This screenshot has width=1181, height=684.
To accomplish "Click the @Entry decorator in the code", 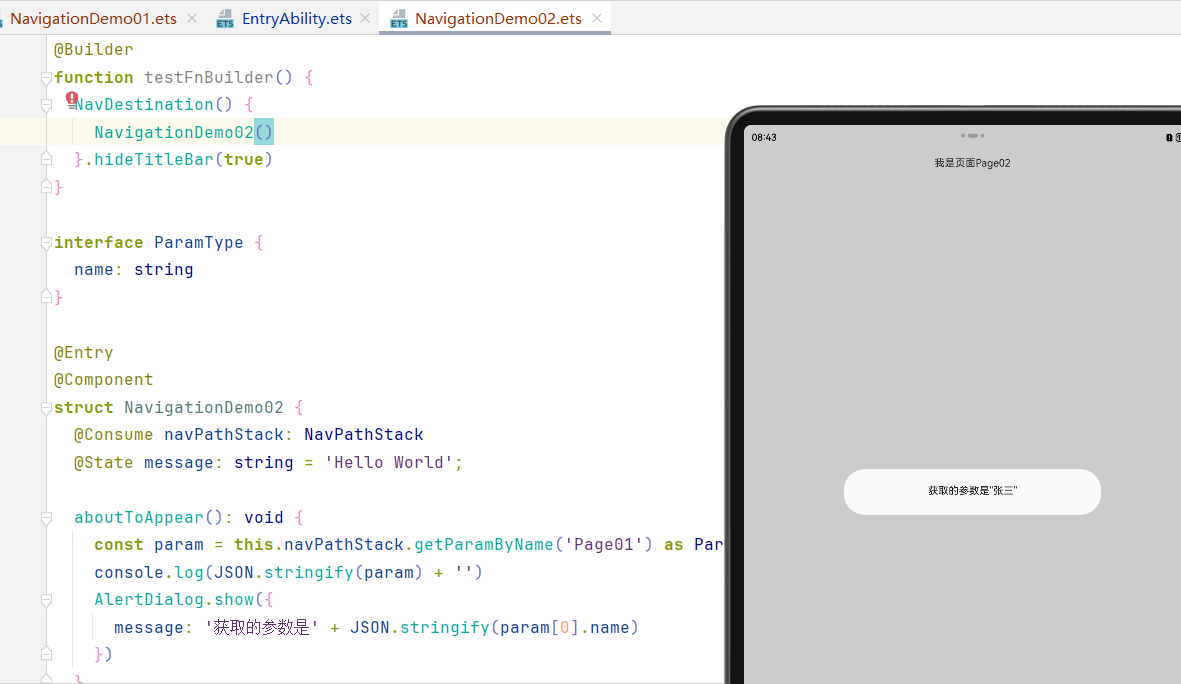I will (83, 351).
